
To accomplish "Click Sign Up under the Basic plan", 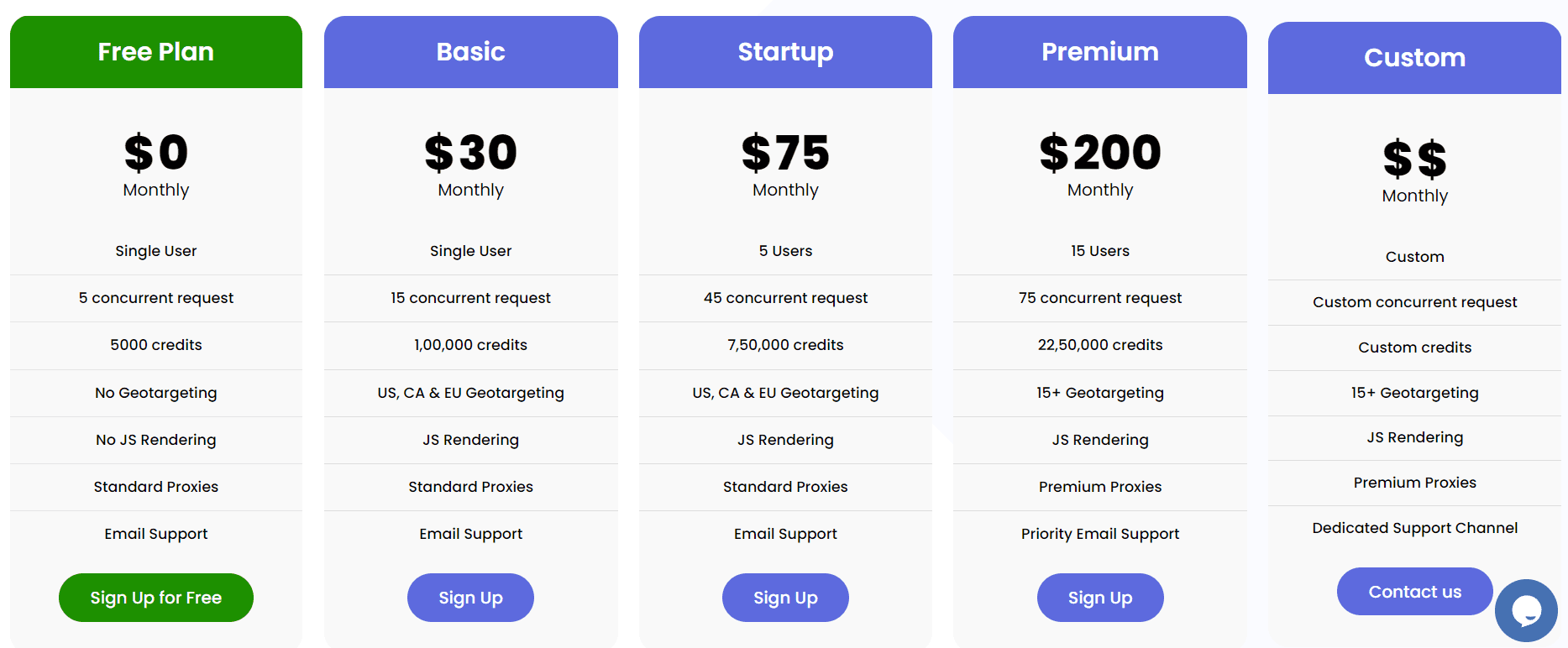I will point(470,597).
